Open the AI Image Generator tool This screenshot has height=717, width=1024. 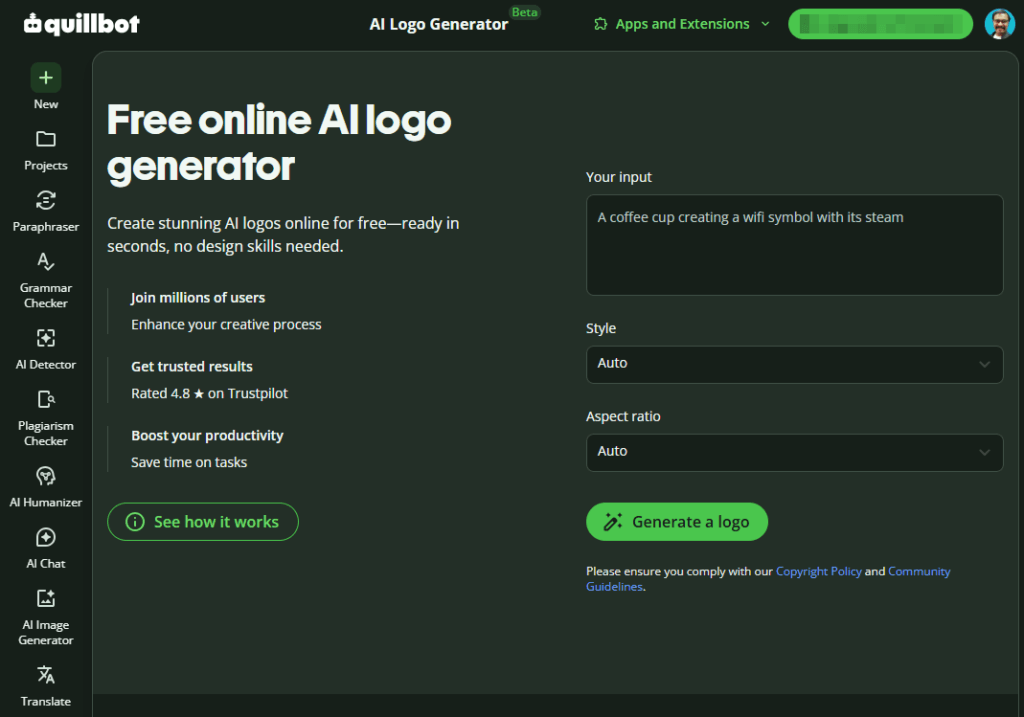click(x=46, y=617)
